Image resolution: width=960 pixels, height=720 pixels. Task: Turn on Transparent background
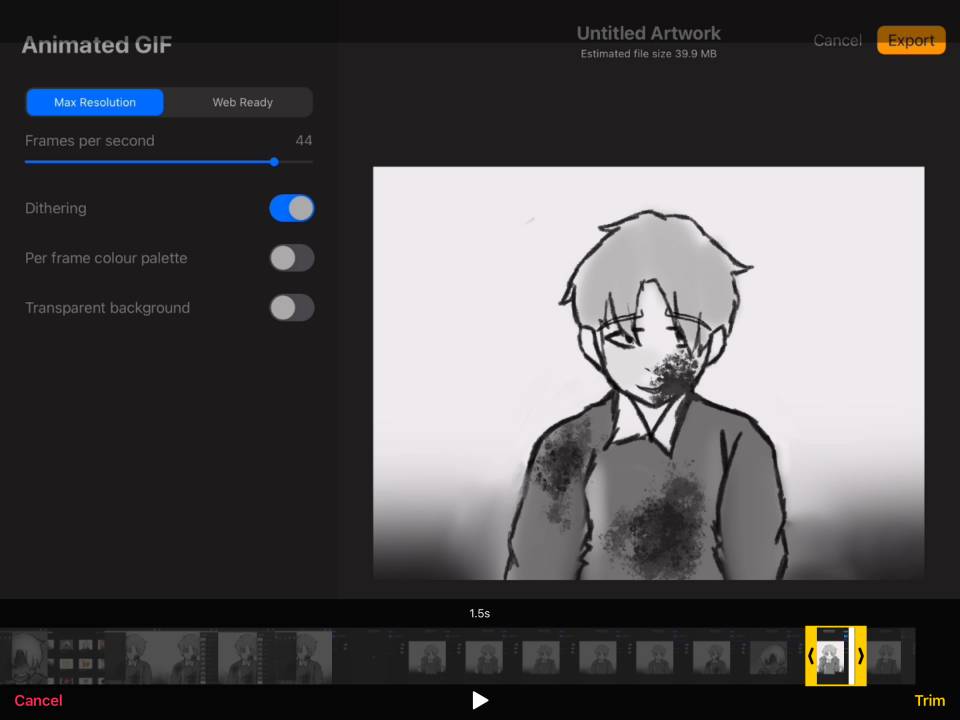tap(291, 308)
